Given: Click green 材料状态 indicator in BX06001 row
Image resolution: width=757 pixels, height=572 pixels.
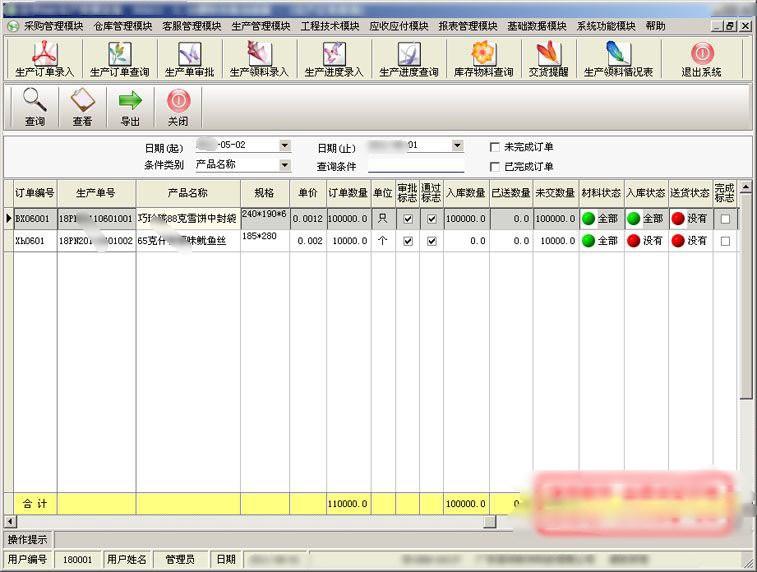Looking at the screenshot, I should [x=589, y=219].
